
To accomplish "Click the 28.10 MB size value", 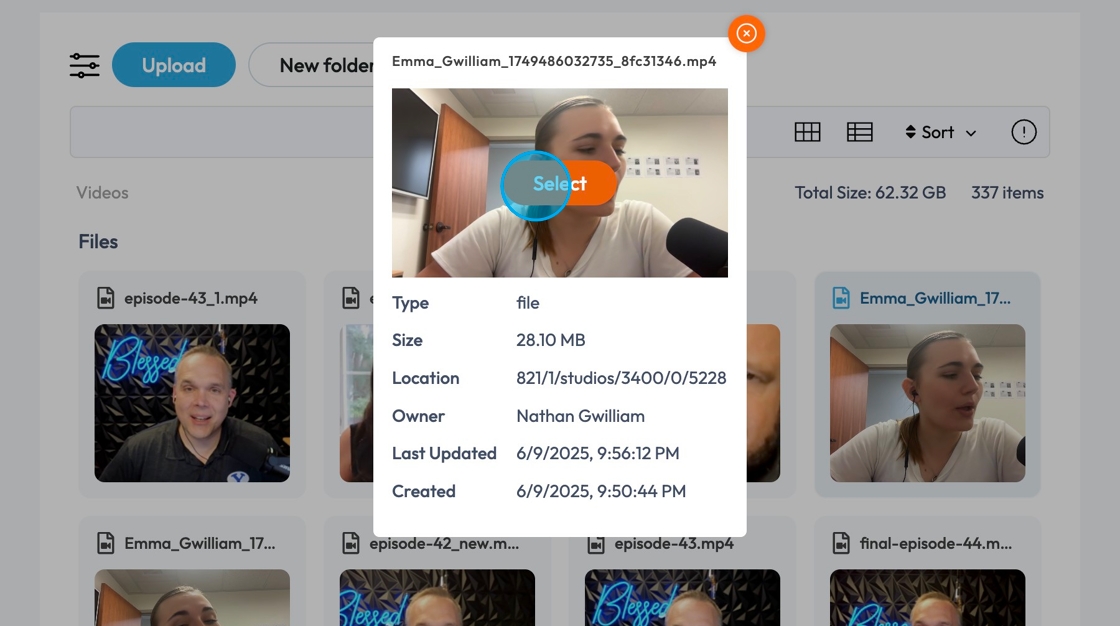I will pyautogui.click(x=551, y=340).
